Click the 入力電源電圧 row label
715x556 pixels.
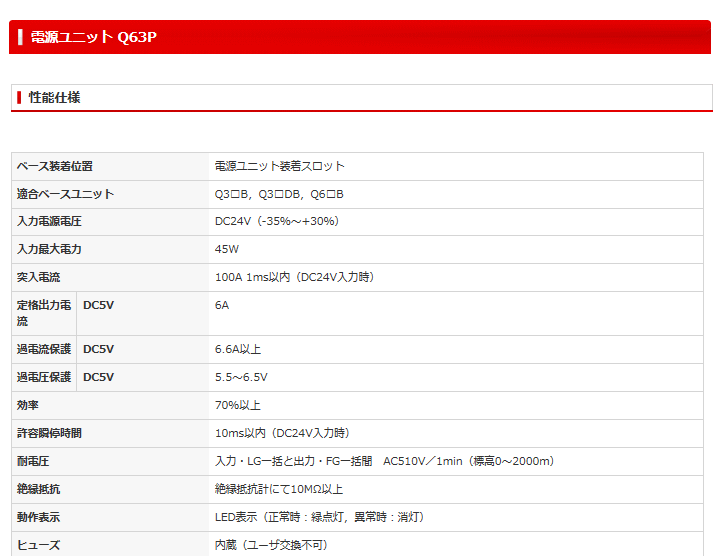pyautogui.click(x=49, y=222)
